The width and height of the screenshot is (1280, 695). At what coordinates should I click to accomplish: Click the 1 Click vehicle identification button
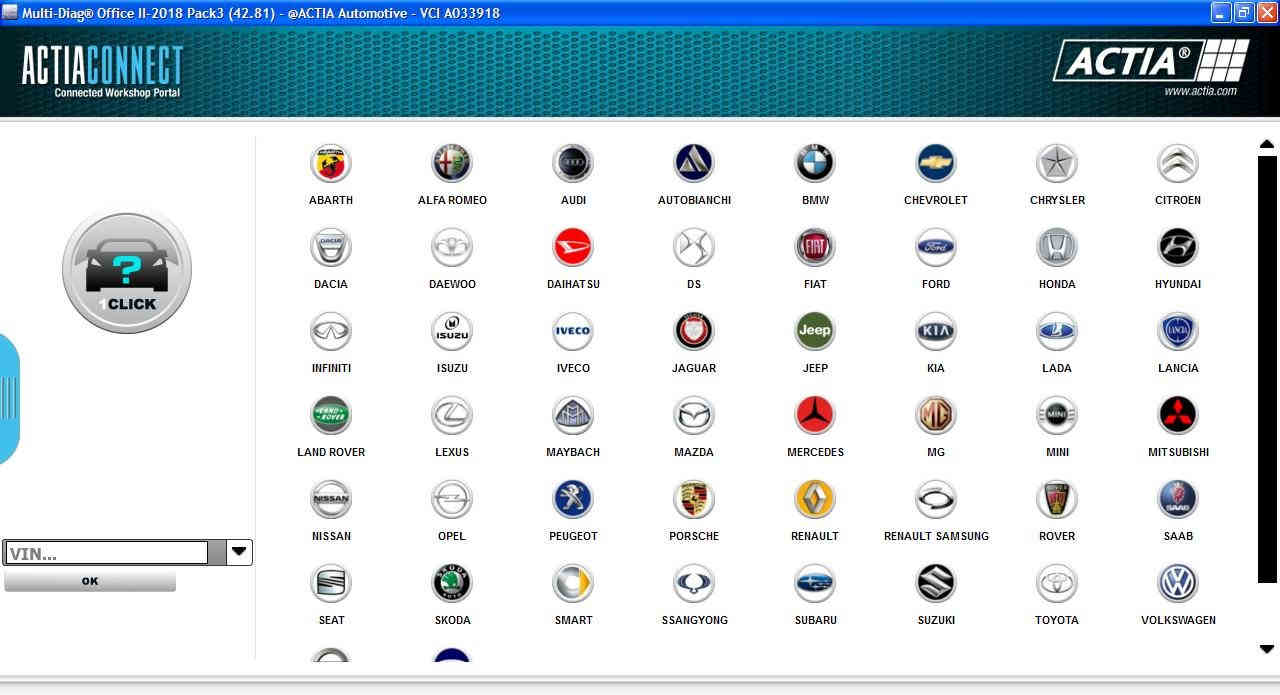[x=127, y=271]
